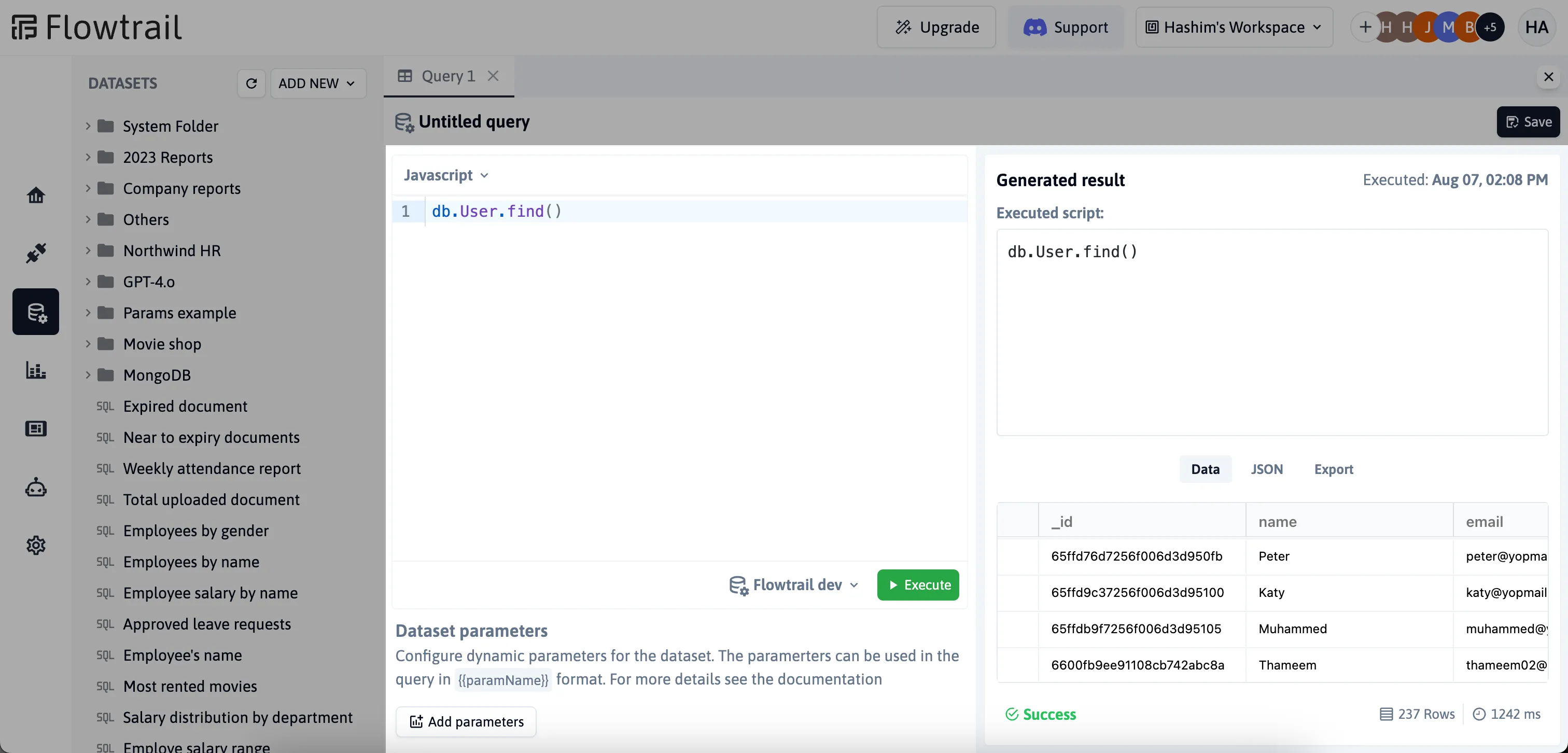Show the +5 additional members avatar

pyautogui.click(x=1490, y=27)
